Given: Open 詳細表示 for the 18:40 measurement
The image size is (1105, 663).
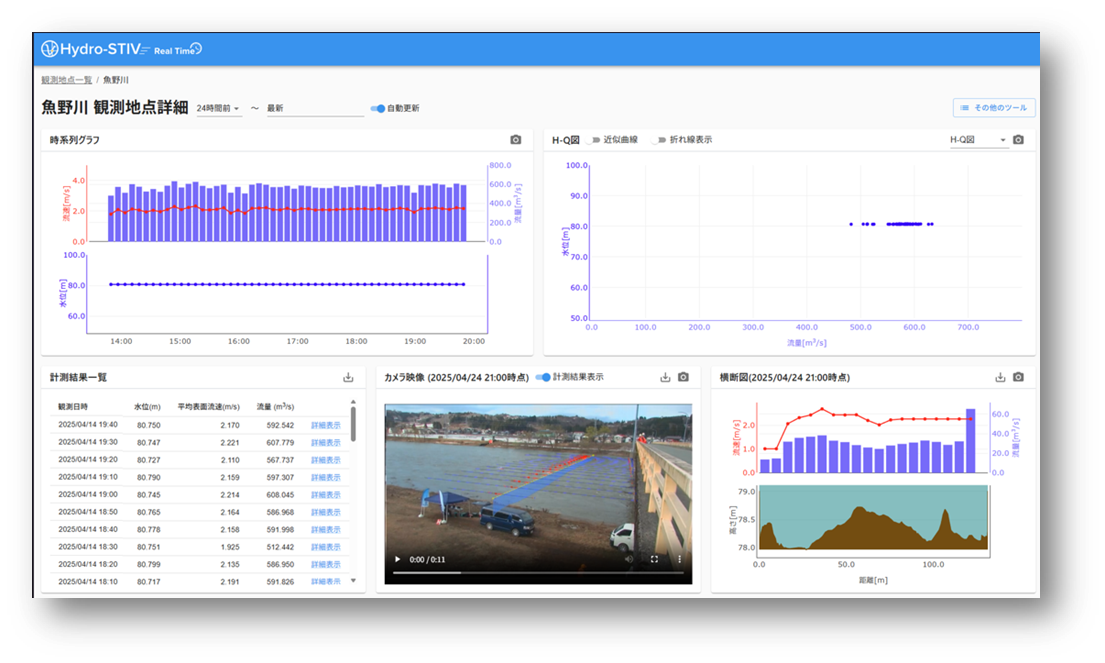Looking at the screenshot, I should (326, 530).
